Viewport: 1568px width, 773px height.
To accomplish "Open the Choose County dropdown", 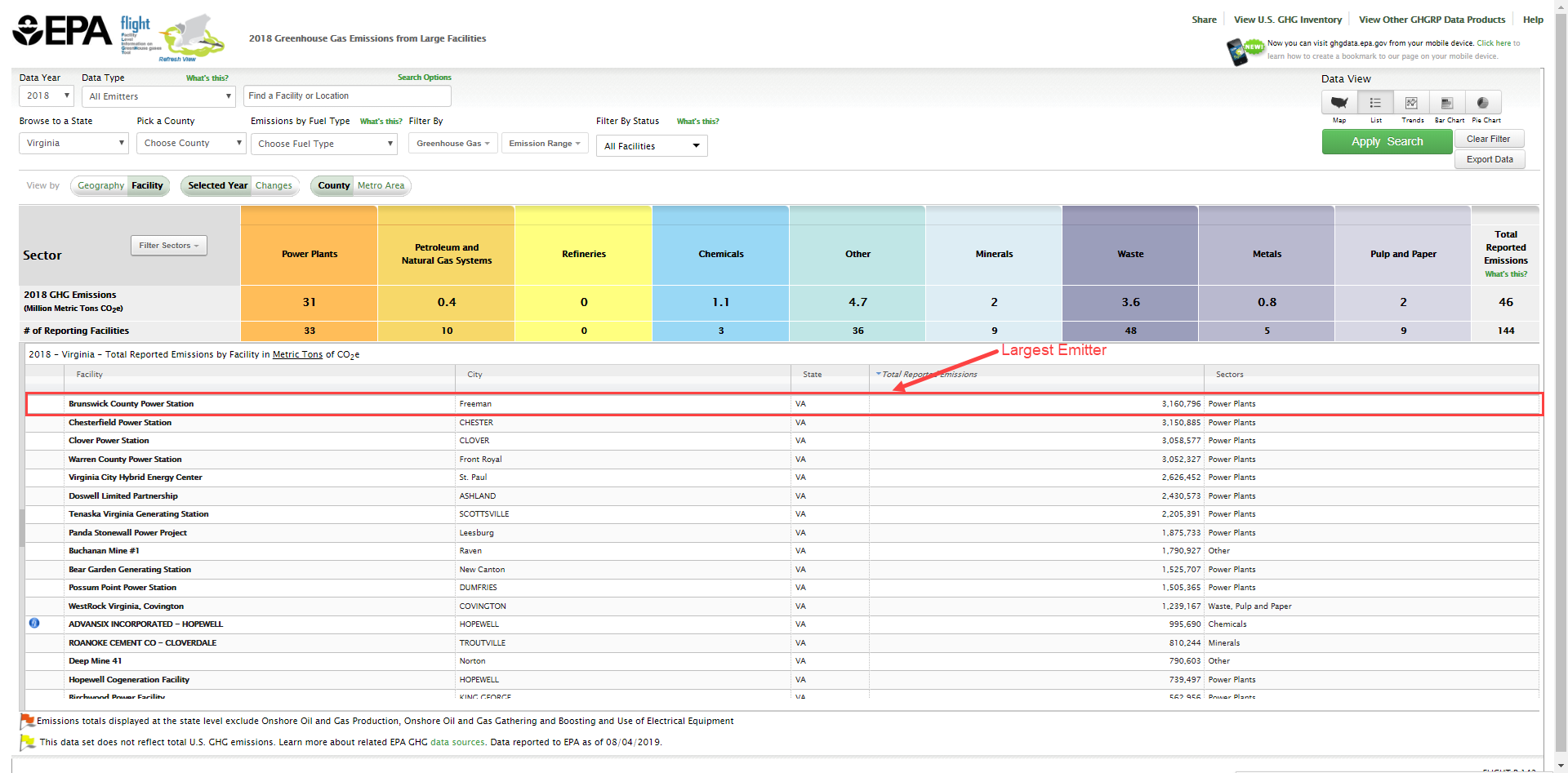I will [x=191, y=144].
